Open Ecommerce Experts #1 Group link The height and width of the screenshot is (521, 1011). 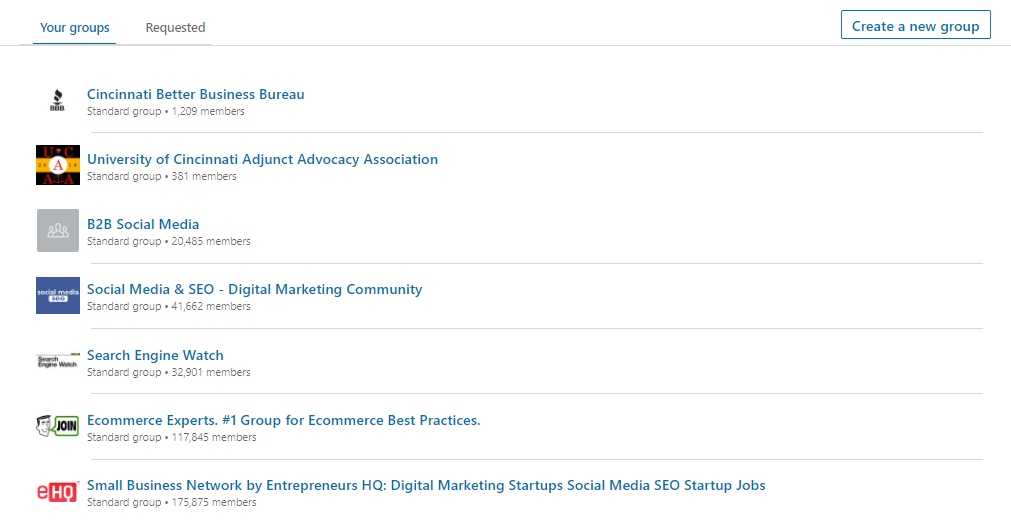[284, 420]
